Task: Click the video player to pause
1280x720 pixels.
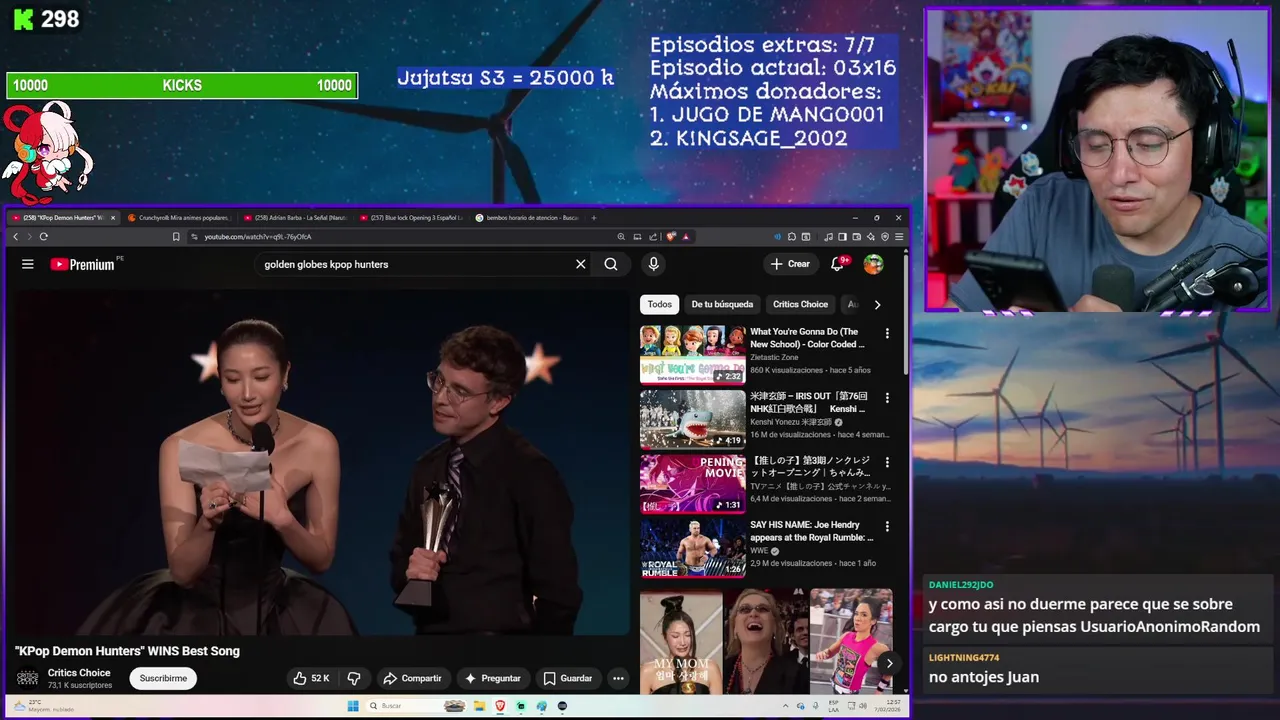Action: point(320,460)
